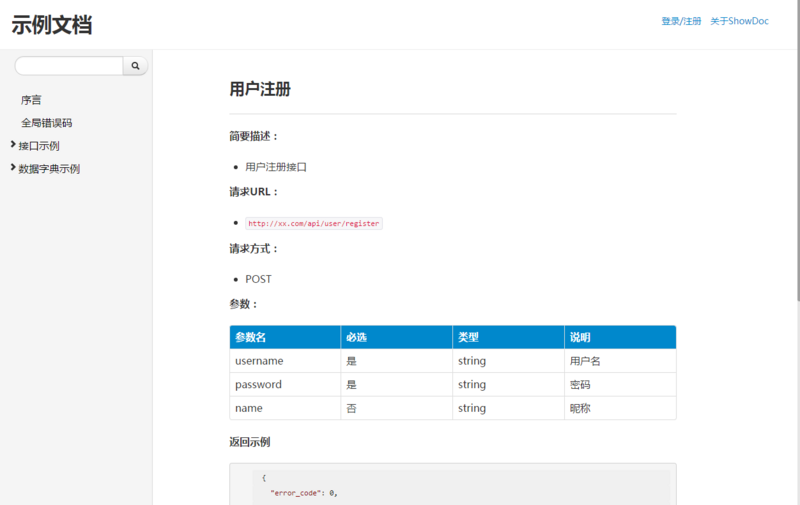Click the 必选 table header
The width and height of the screenshot is (800, 505).
point(356,337)
